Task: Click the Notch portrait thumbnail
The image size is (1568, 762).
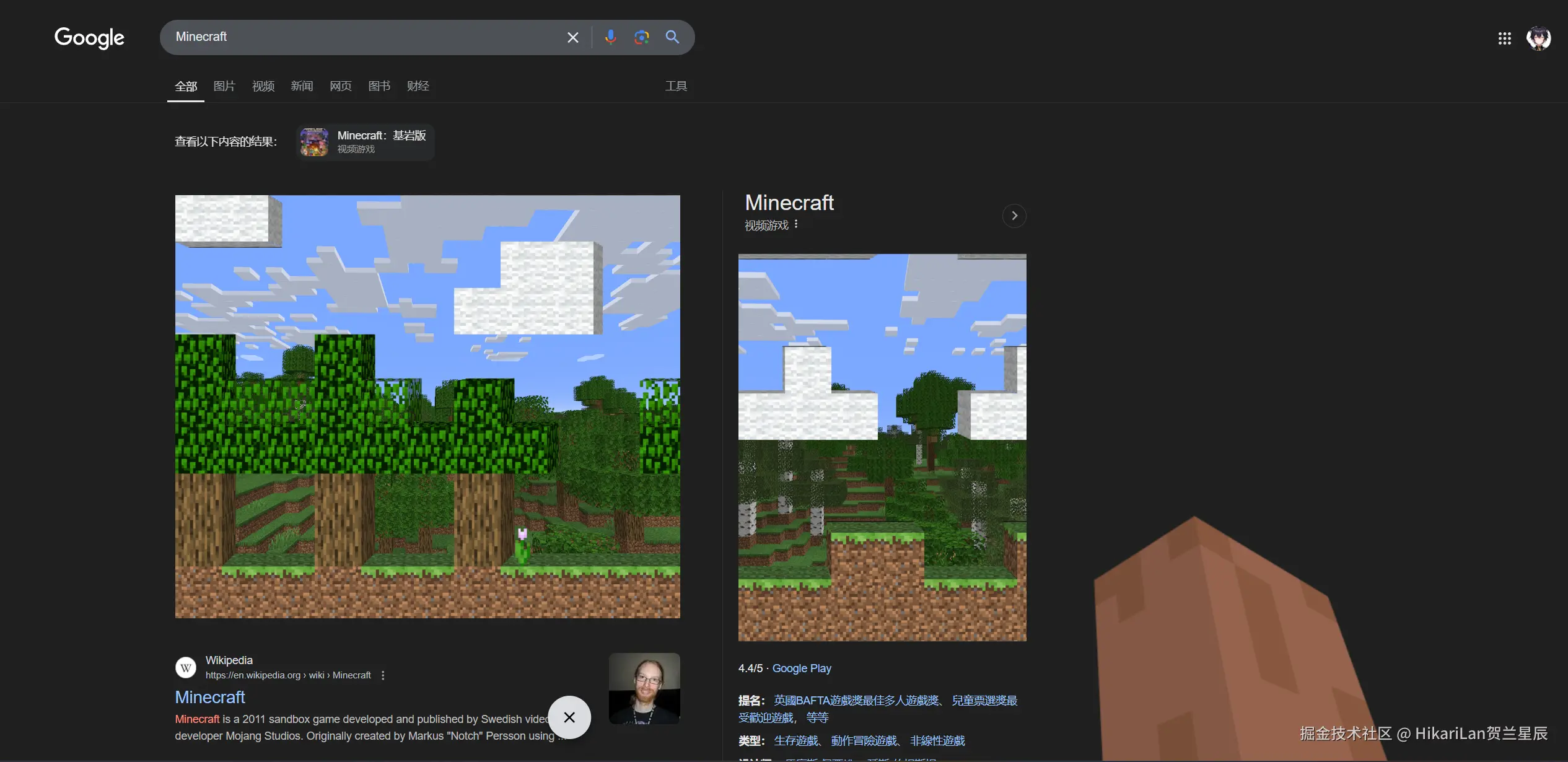Action: click(644, 688)
